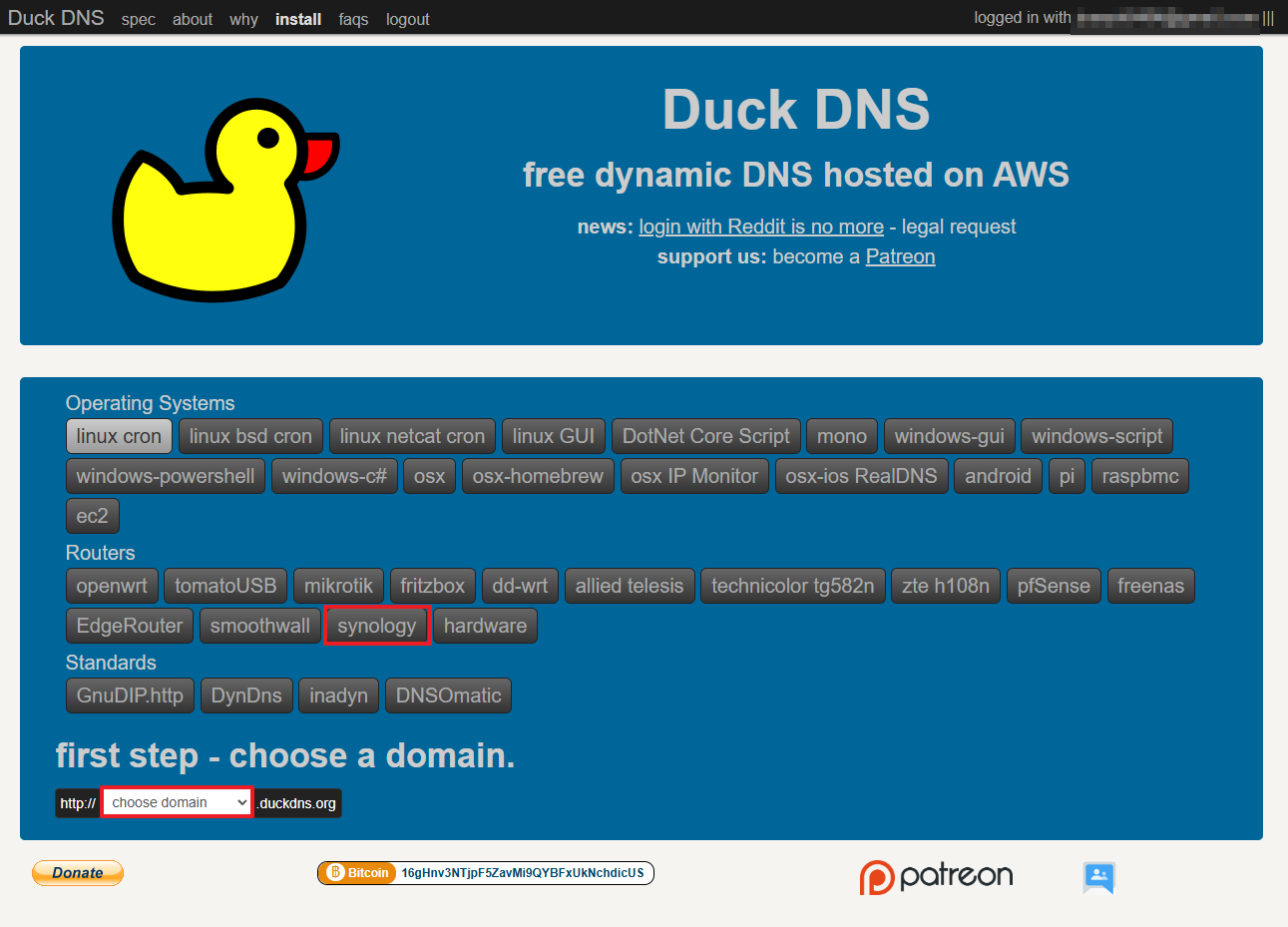This screenshot has width=1288, height=927.
Task: Open the spec page in the top navigation
Action: tap(139, 19)
